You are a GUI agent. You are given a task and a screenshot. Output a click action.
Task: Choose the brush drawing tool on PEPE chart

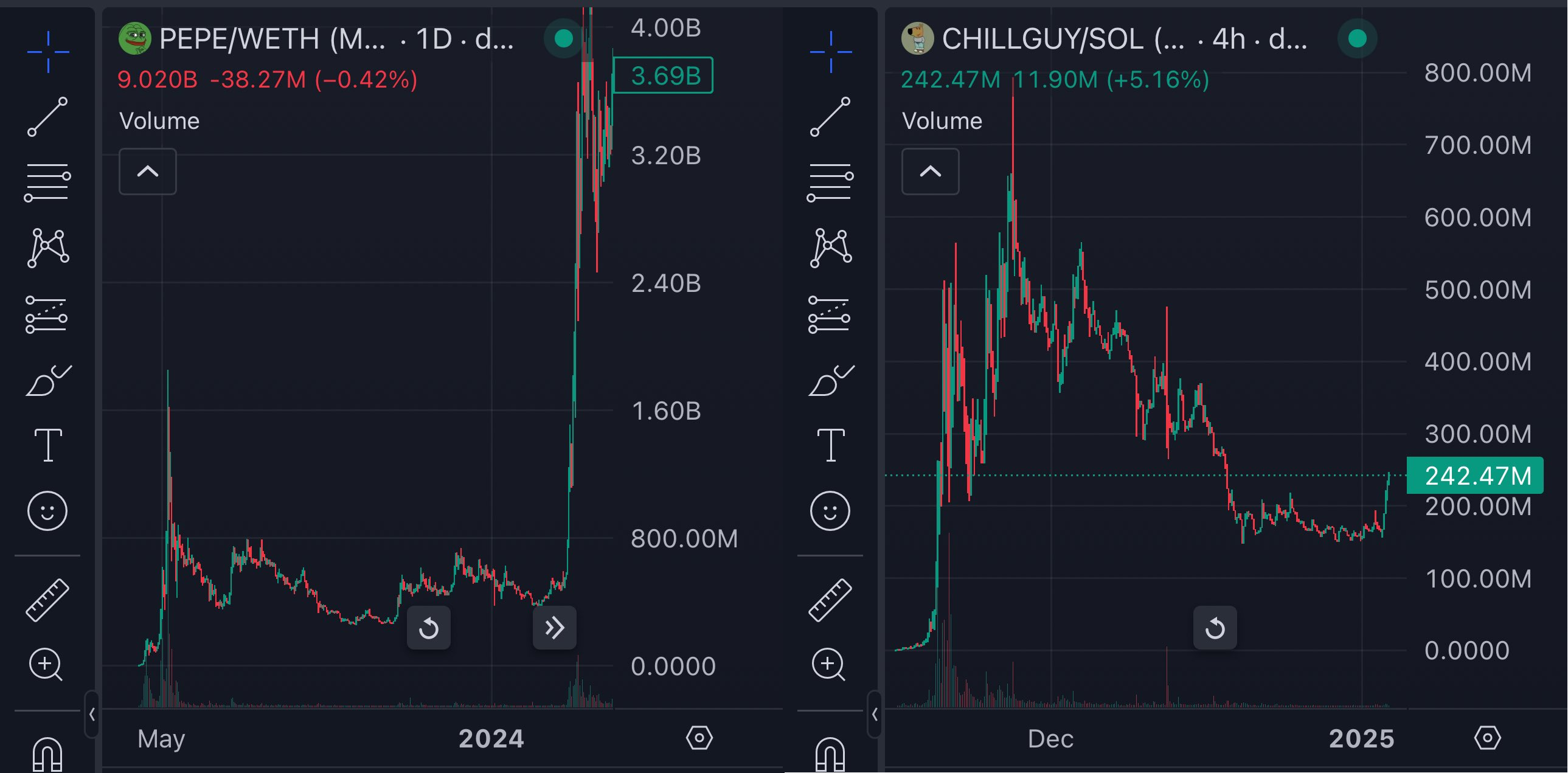47,380
